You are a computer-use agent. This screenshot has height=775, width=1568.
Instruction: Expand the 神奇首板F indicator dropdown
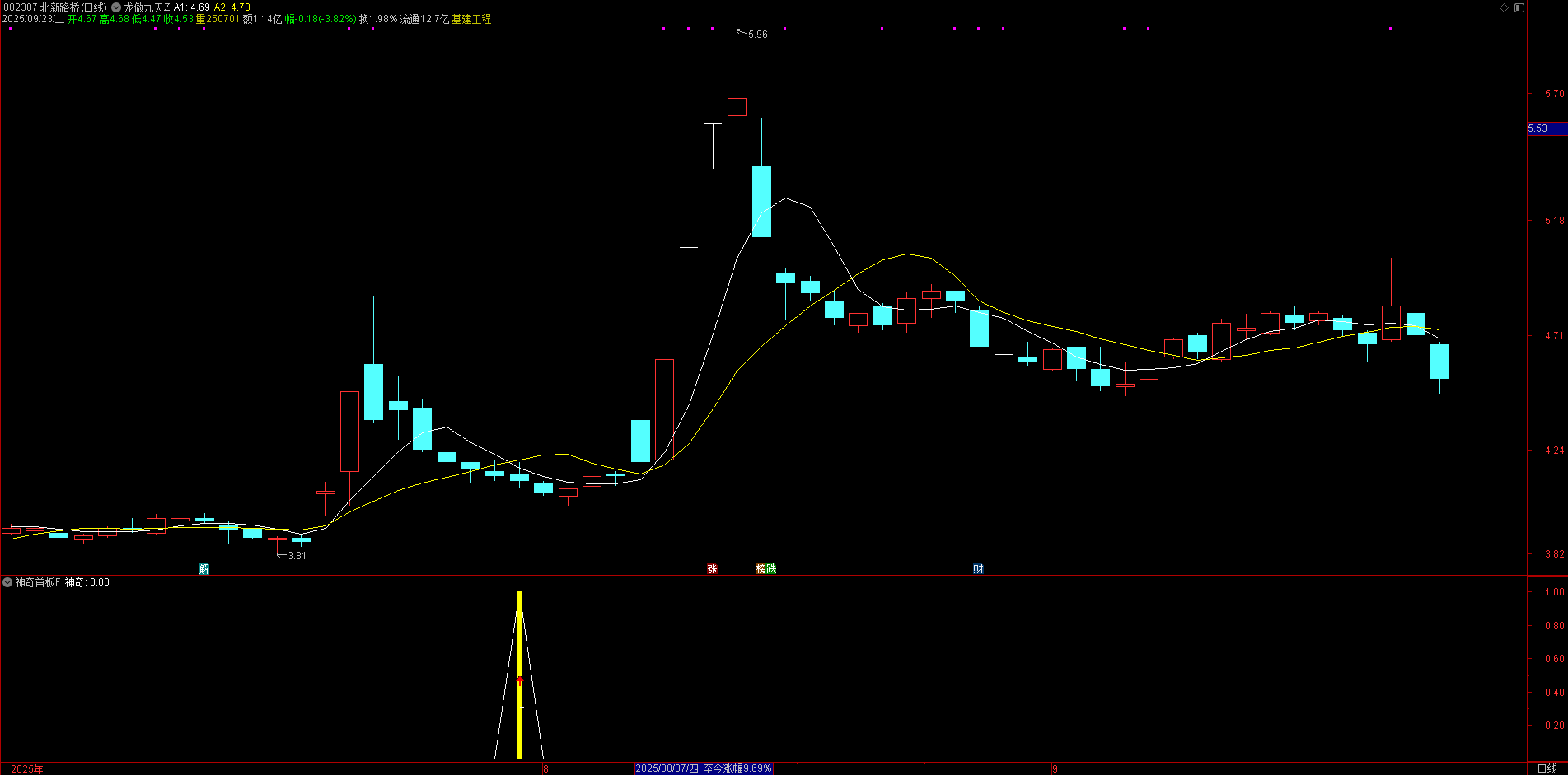pyautogui.click(x=7, y=582)
